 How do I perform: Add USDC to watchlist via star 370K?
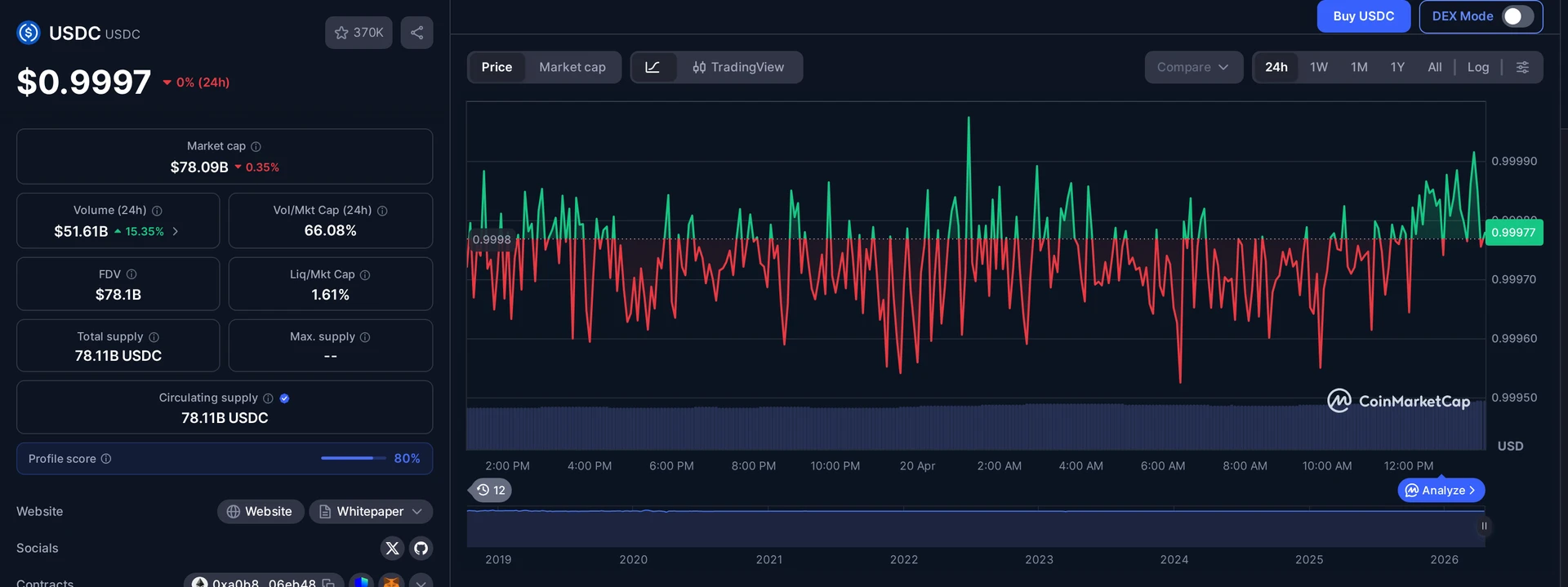359,33
